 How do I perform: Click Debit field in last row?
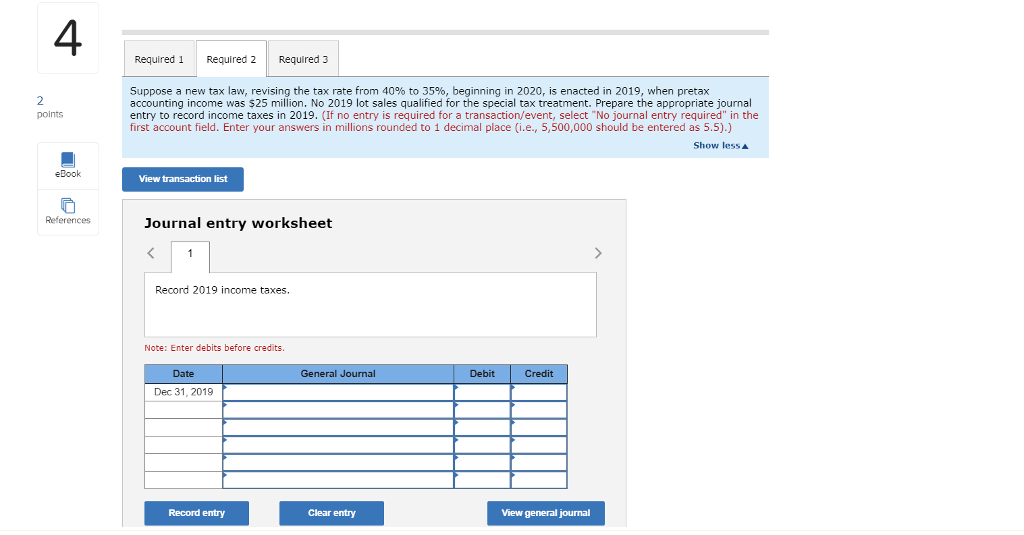[482, 480]
